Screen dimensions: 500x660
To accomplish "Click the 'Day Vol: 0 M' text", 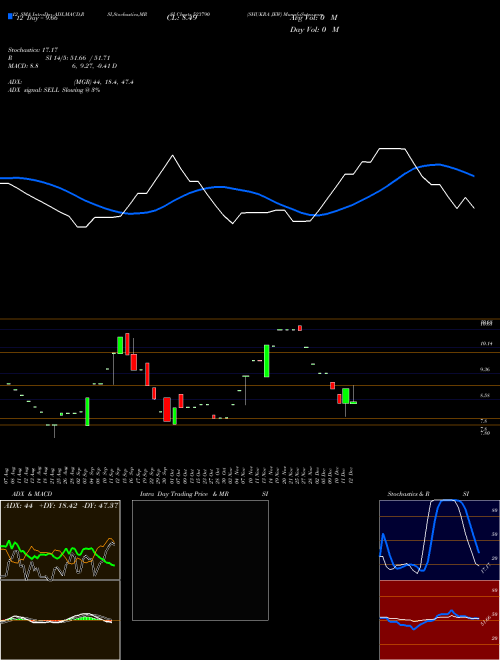I will click(x=314, y=30).
